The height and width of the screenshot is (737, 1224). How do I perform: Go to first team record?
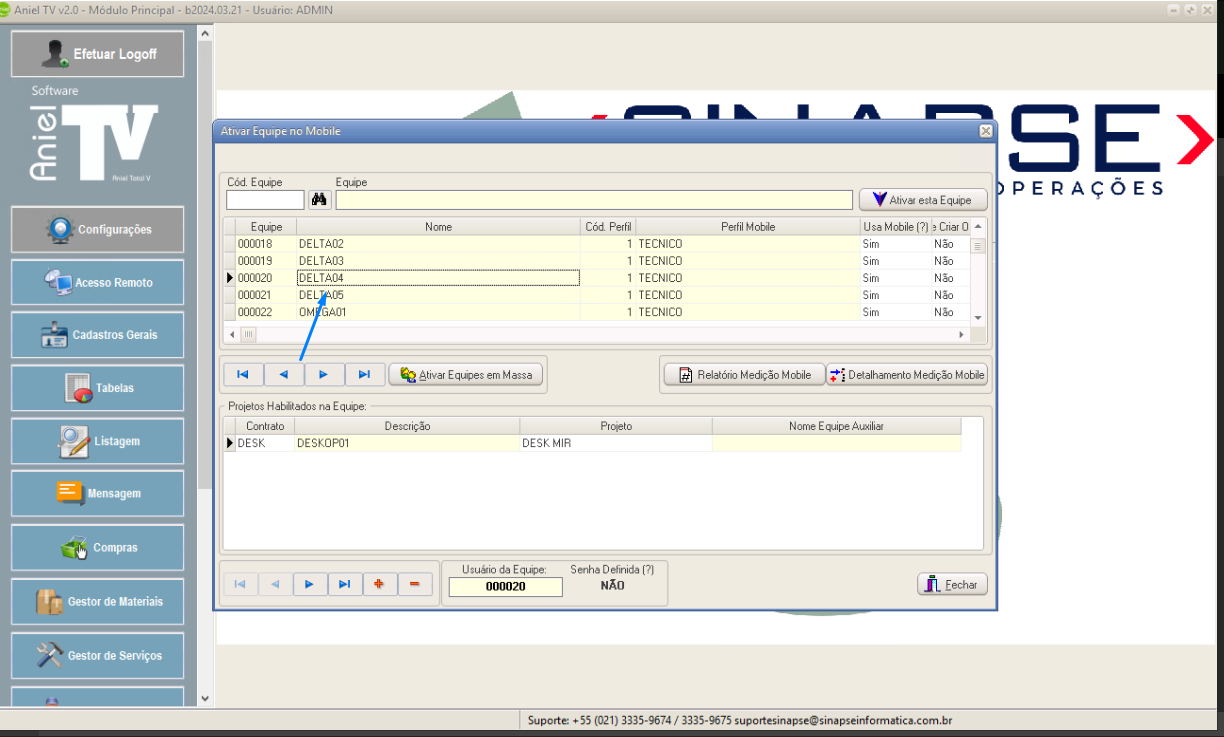[x=243, y=375]
